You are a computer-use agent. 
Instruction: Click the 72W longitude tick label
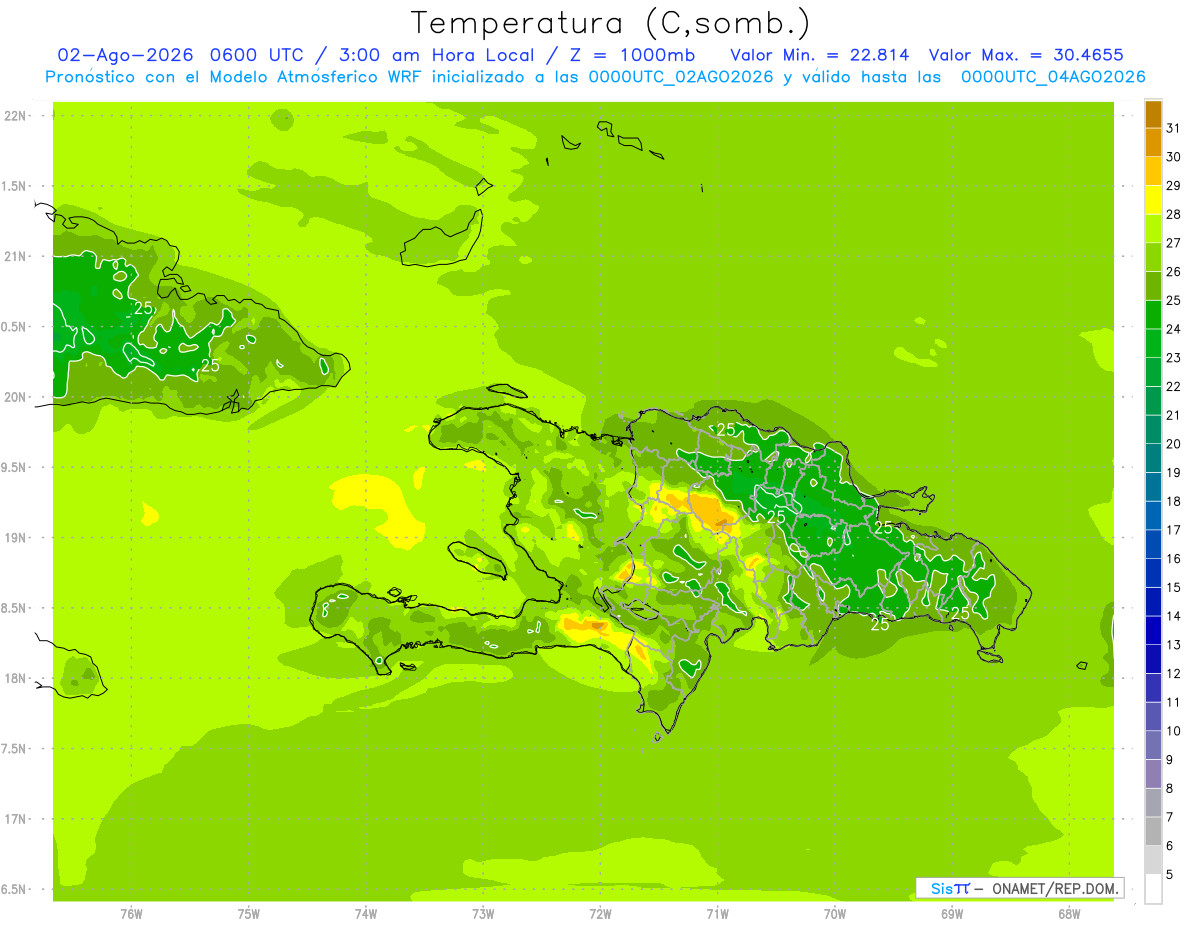(600, 914)
